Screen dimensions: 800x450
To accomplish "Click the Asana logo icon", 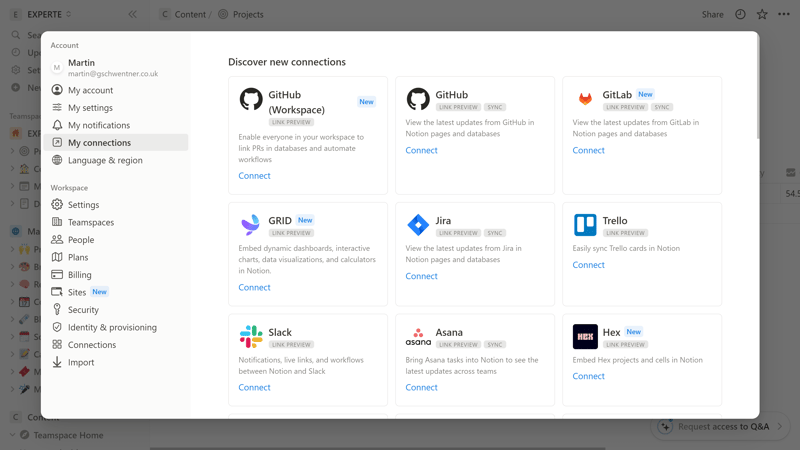I will click(x=418, y=336).
